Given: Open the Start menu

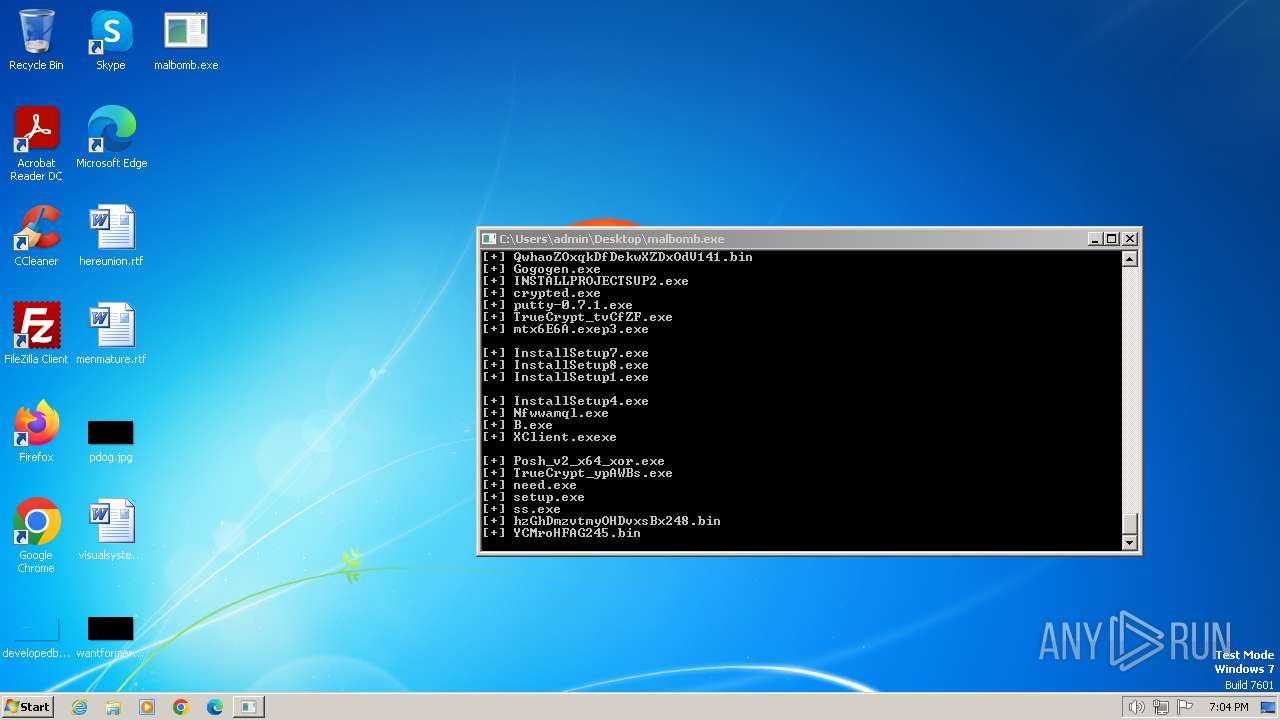Looking at the screenshot, I should pyautogui.click(x=27, y=706).
